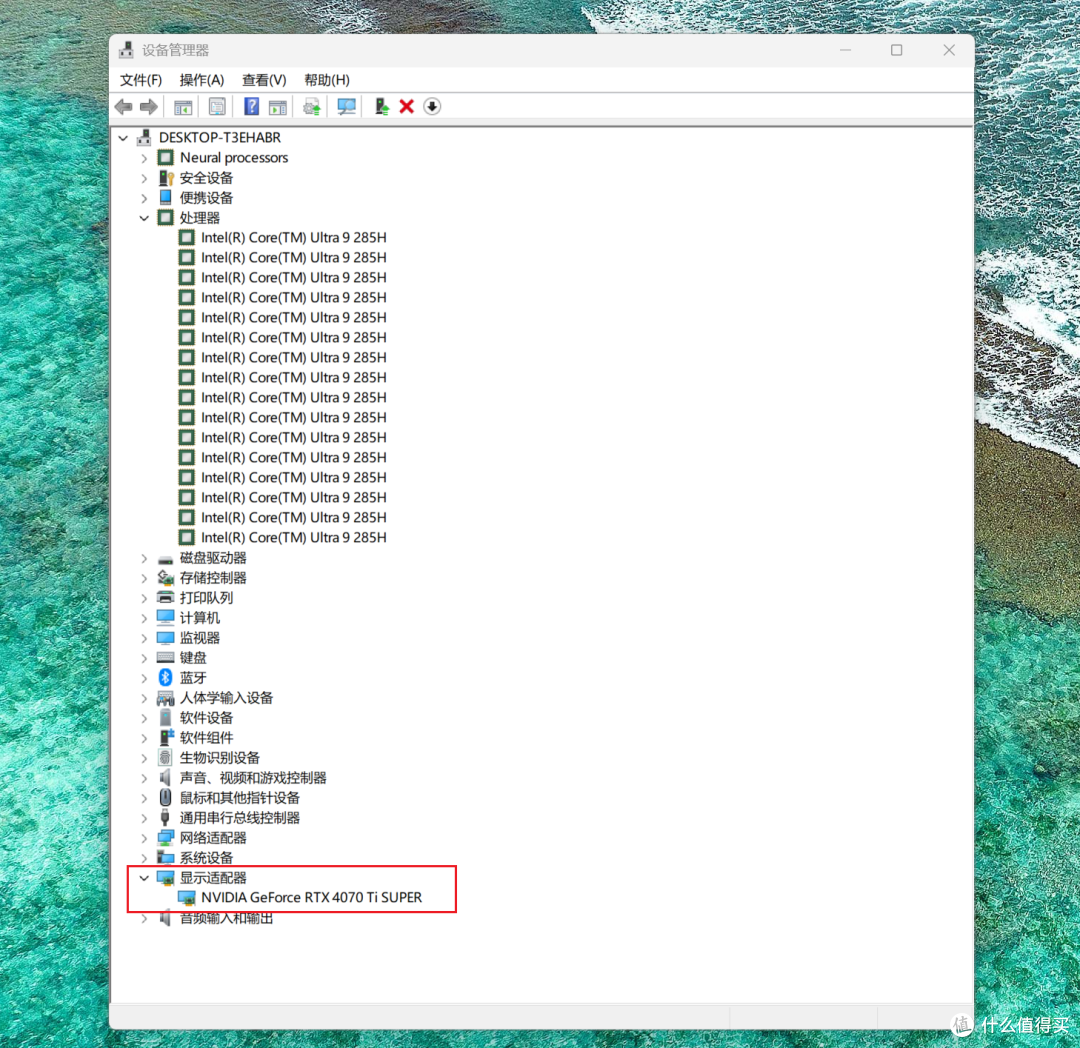Click the show/hide console tree toolbar icon
This screenshot has height=1048, width=1080.
(183, 107)
